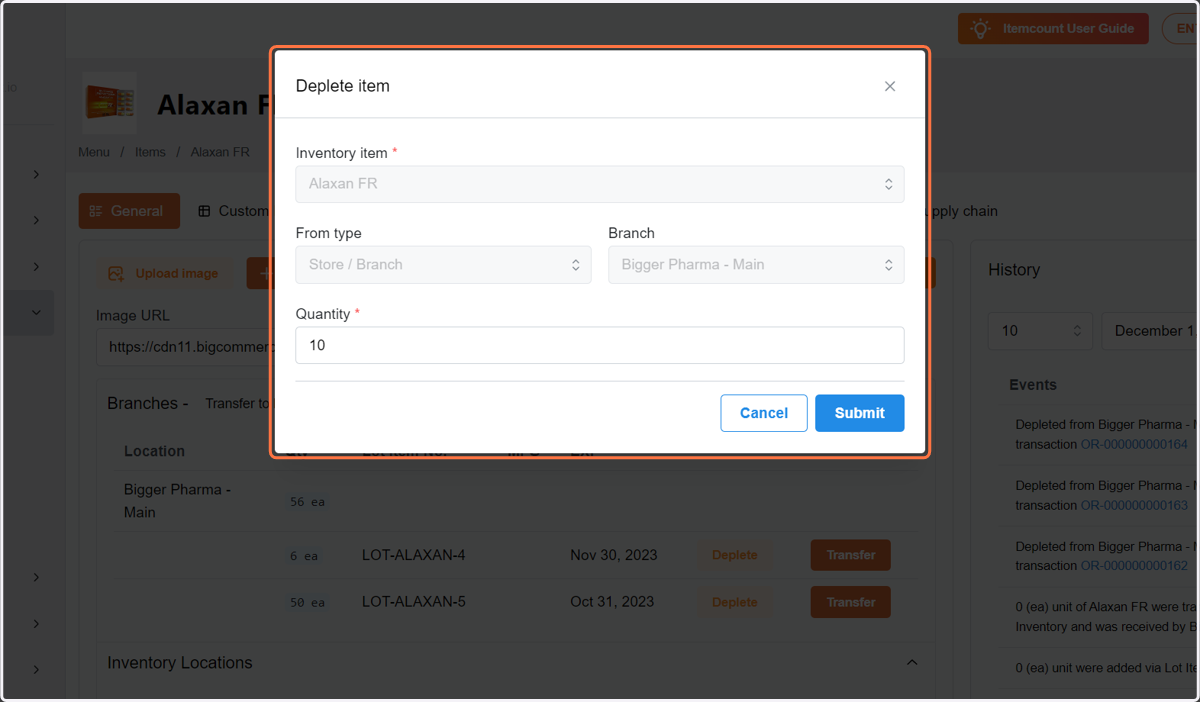Click Alaxan FR breadcrumb
The width and height of the screenshot is (1200, 702).
[x=220, y=152]
